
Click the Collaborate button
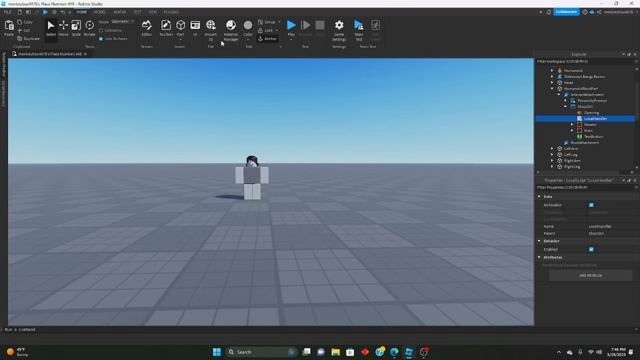(x=566, y=12)
